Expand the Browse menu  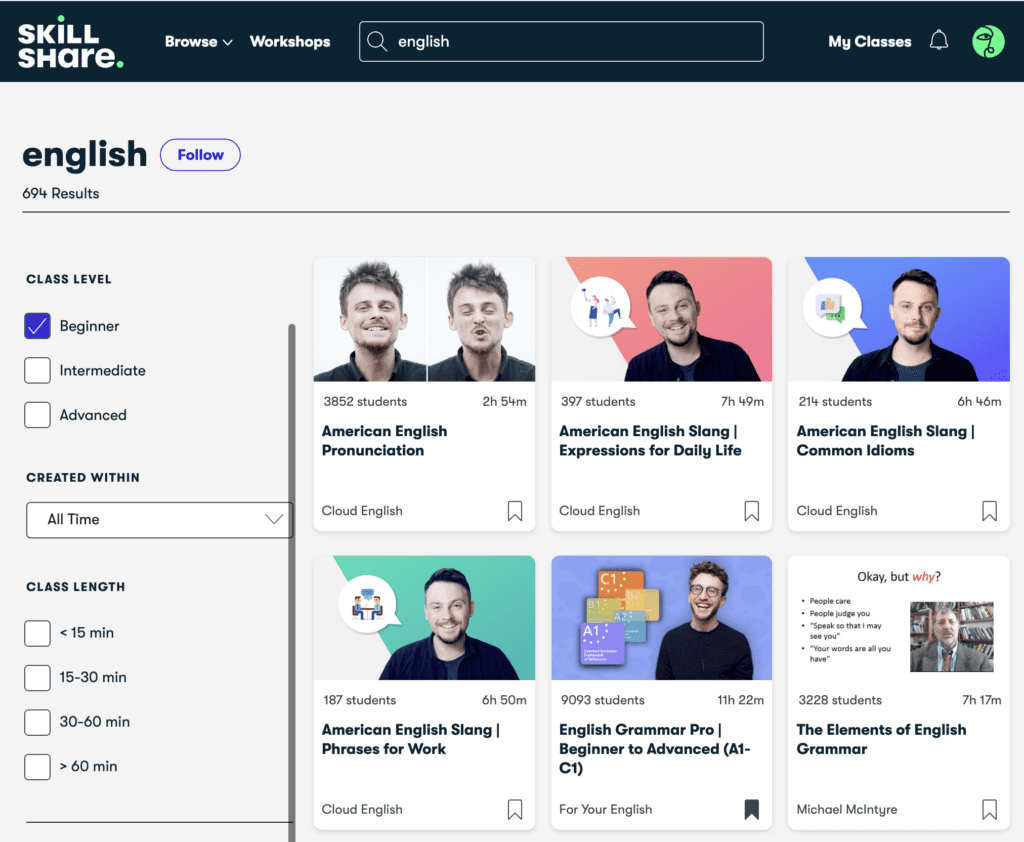pos(198,41)
